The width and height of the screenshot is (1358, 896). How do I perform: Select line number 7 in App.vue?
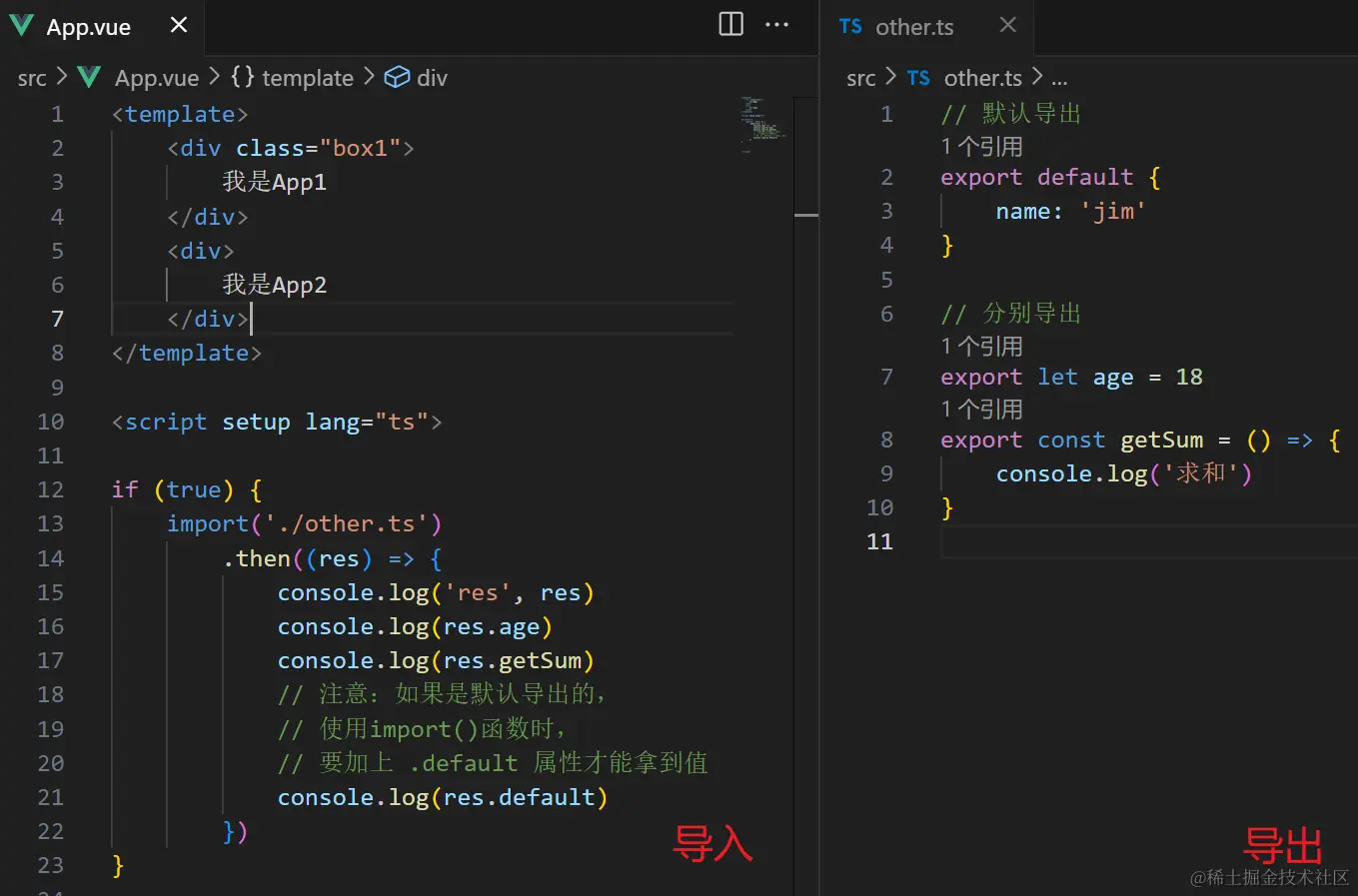pos(57,319)
